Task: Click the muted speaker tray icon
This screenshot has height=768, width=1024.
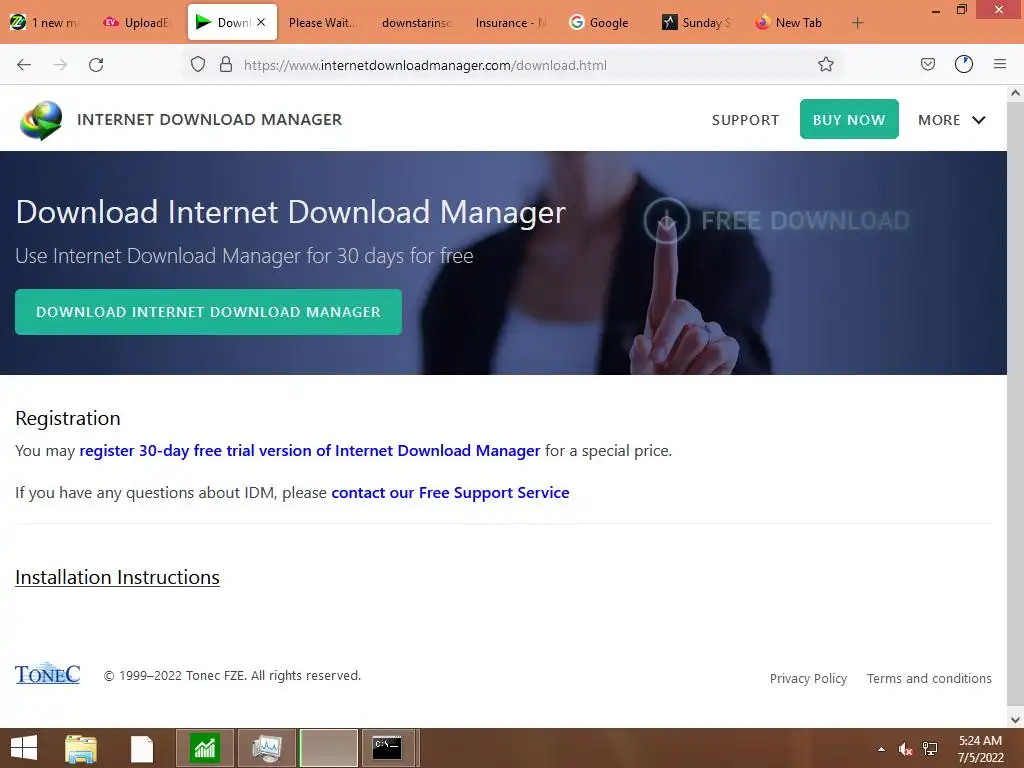Action: point(904,749)
